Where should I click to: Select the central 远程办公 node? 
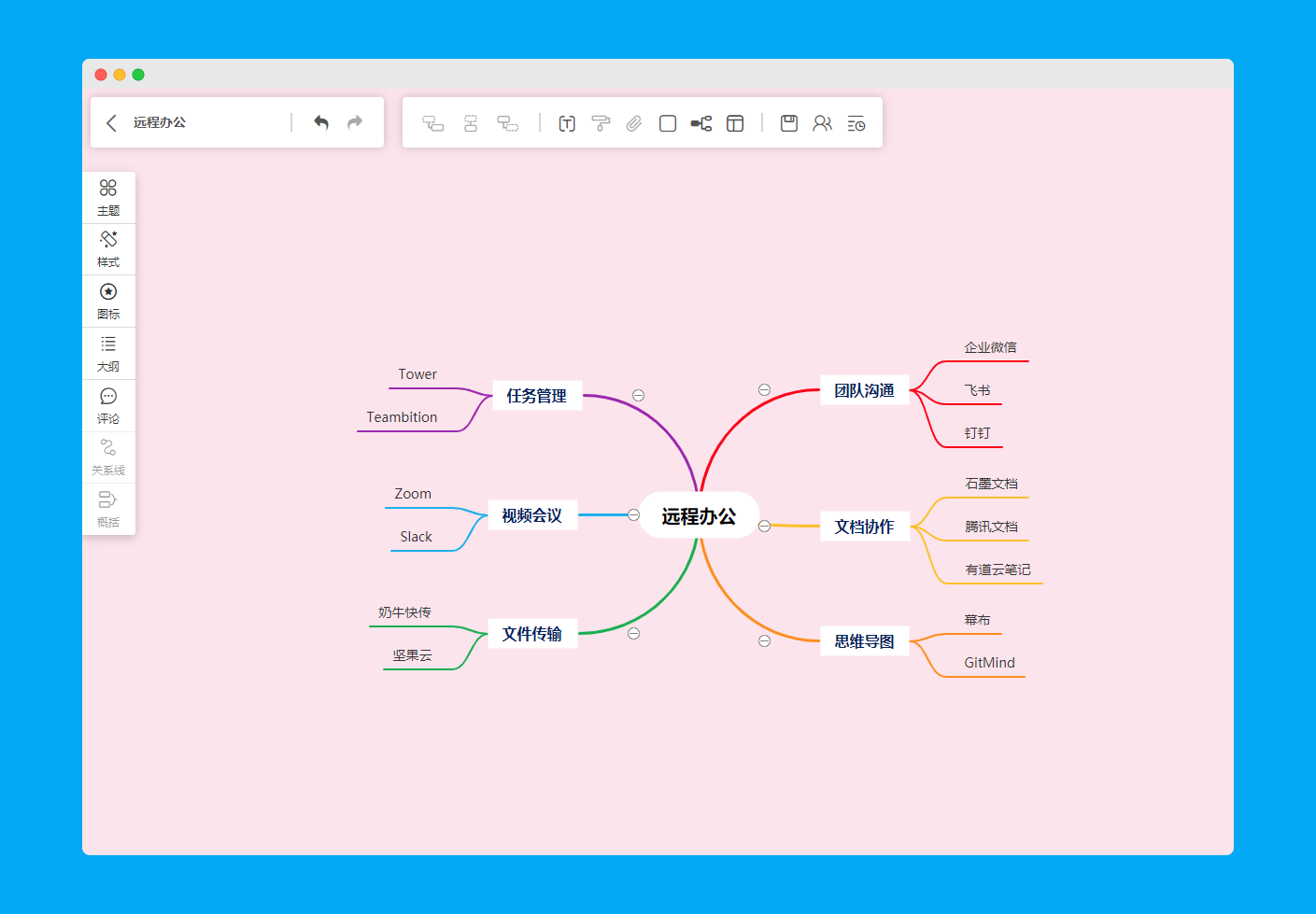[699, 514]
